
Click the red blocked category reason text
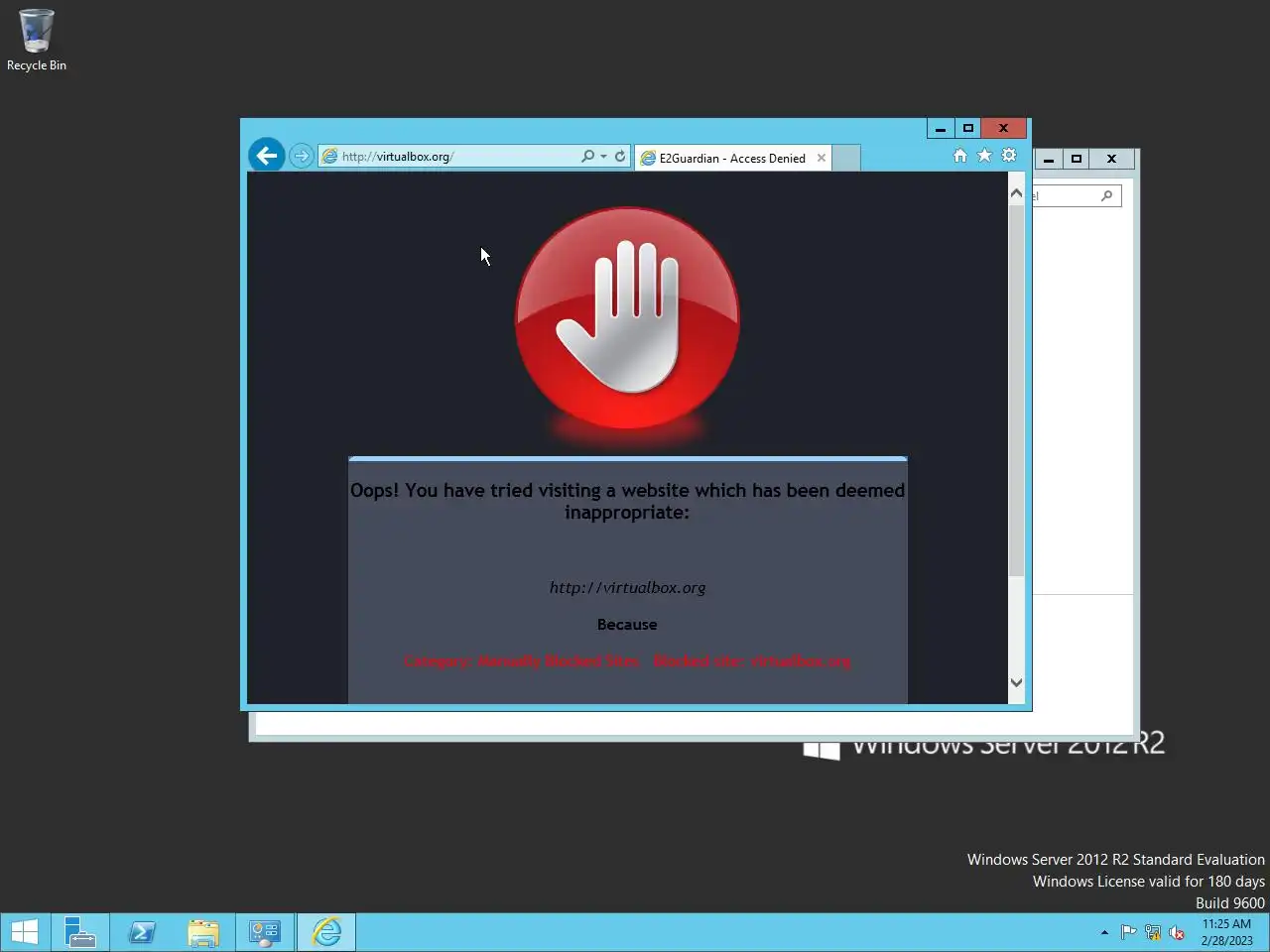(627, 661)
